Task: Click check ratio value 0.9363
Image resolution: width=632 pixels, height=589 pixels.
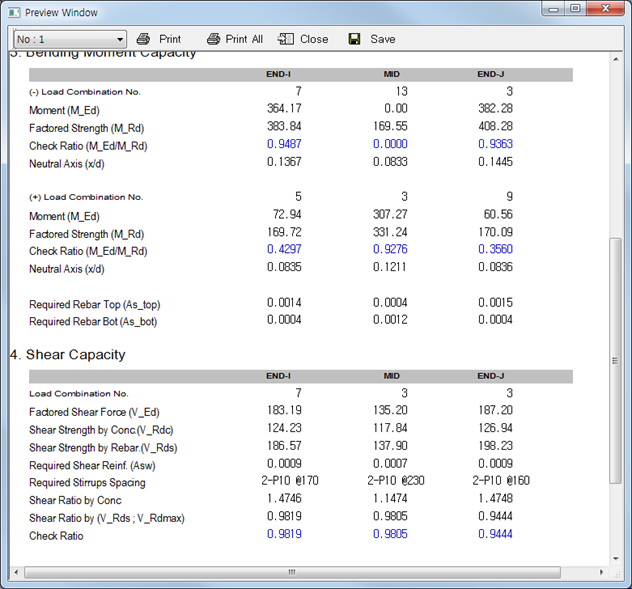Action: (x=495, y=144)
